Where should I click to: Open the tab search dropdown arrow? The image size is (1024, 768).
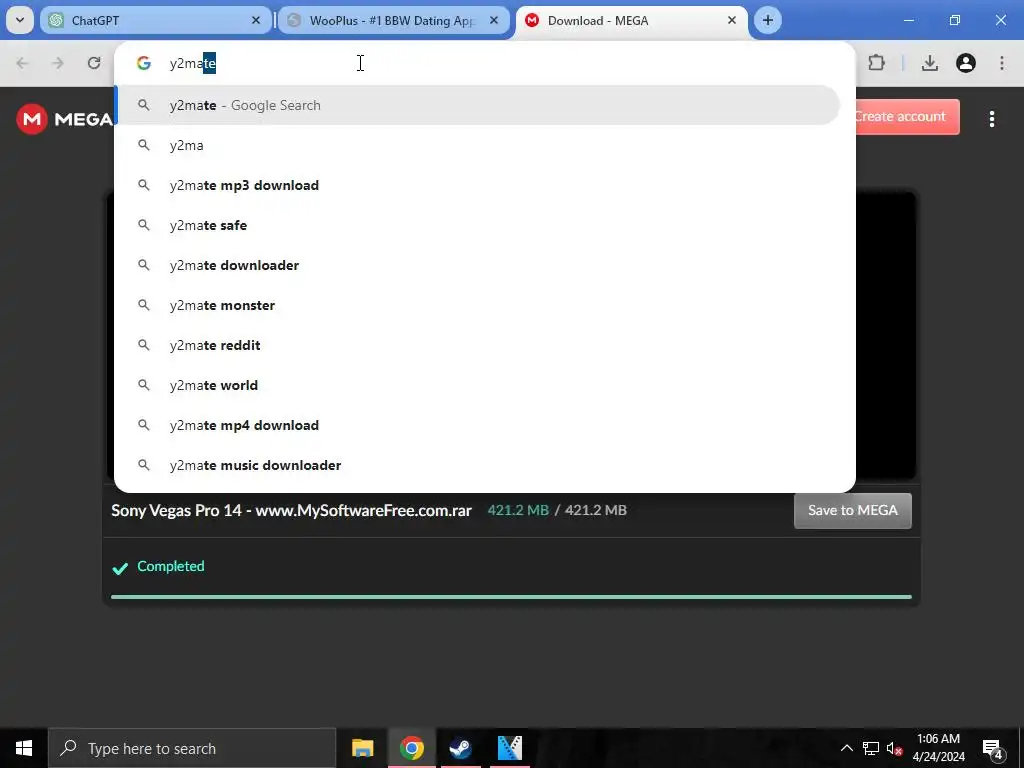pos(20,20)
